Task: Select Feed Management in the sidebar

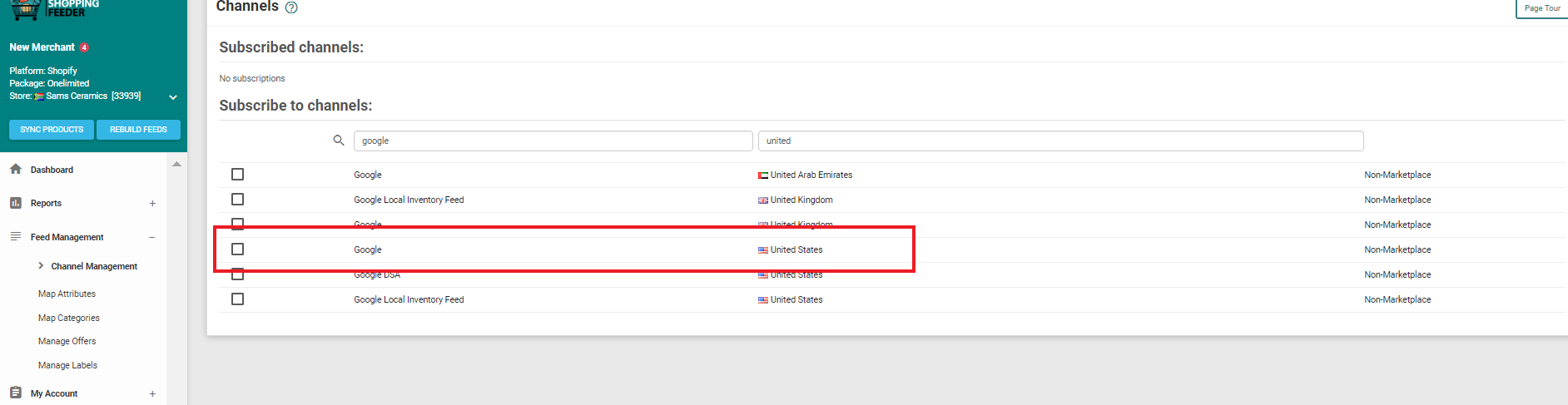Action: 67,237
